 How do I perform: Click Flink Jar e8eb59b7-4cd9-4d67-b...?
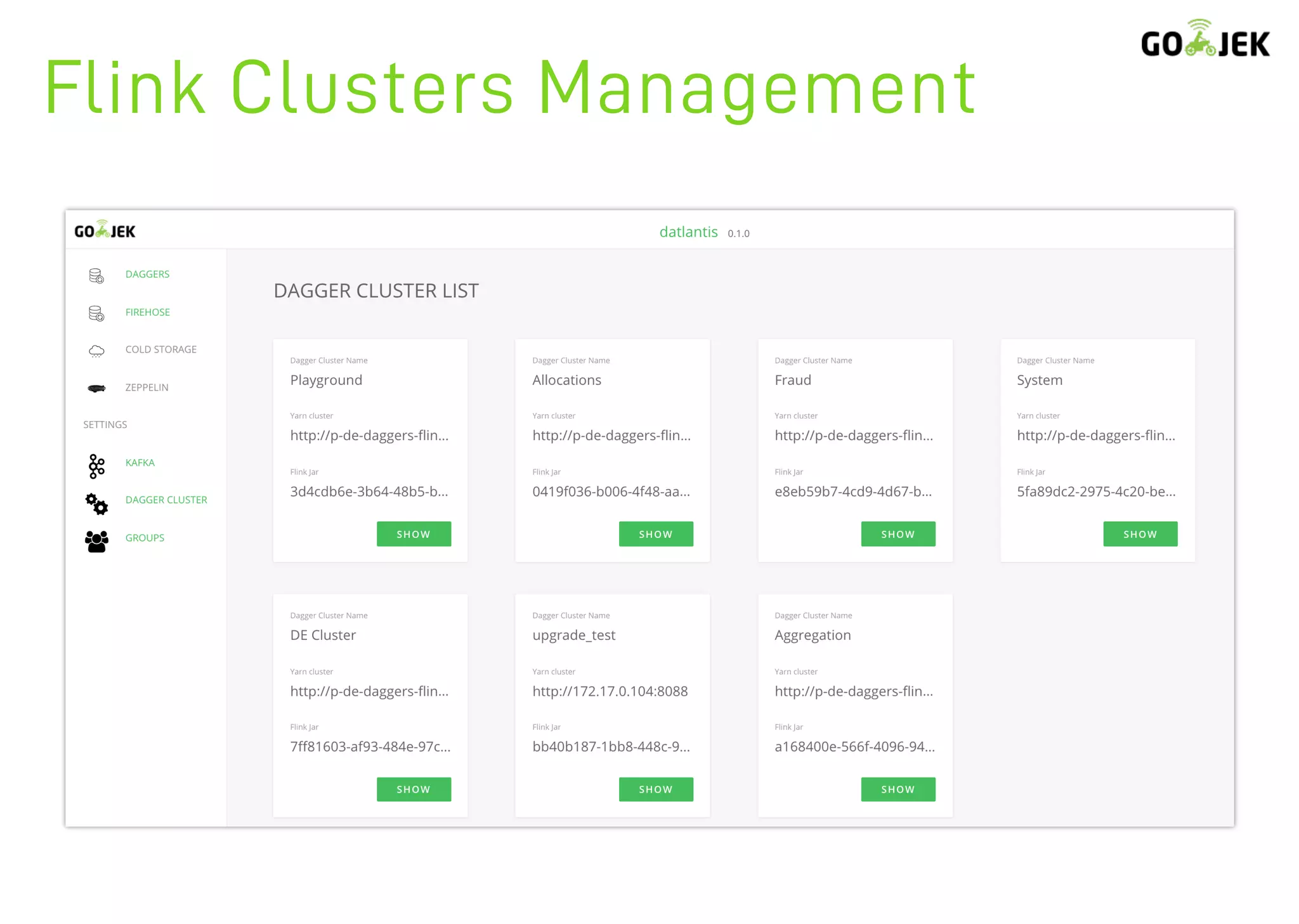point(853,491)
